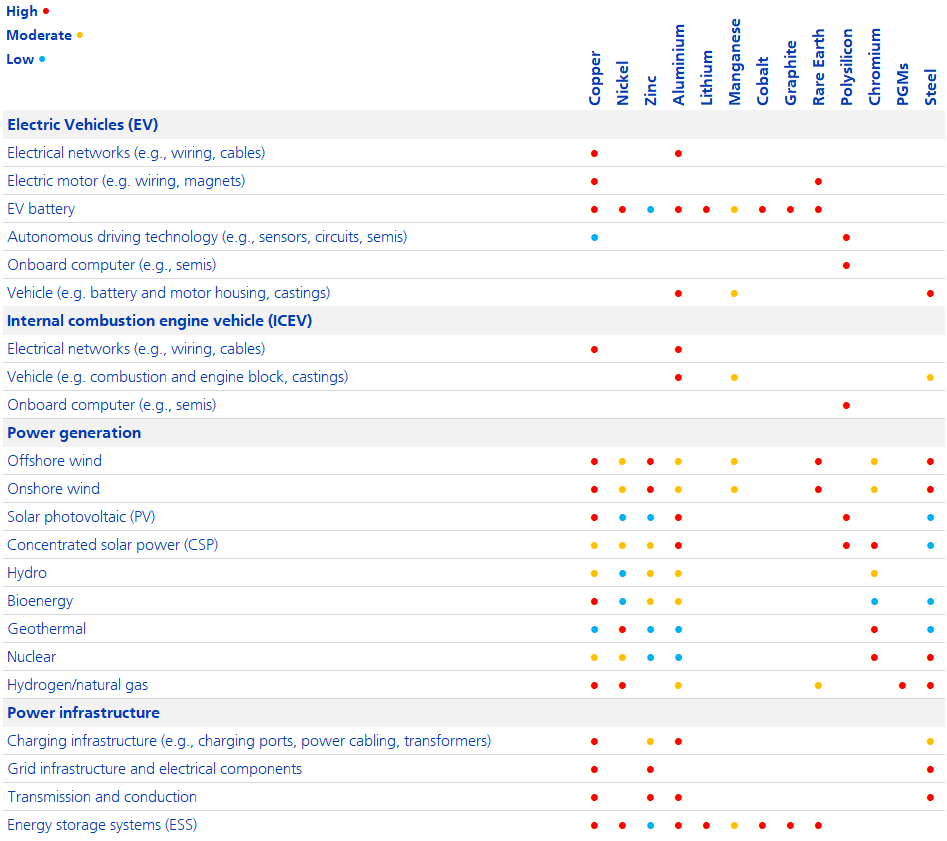
Task: Click the Zinc dot in the EV battery row
Action: pos(651,209)
